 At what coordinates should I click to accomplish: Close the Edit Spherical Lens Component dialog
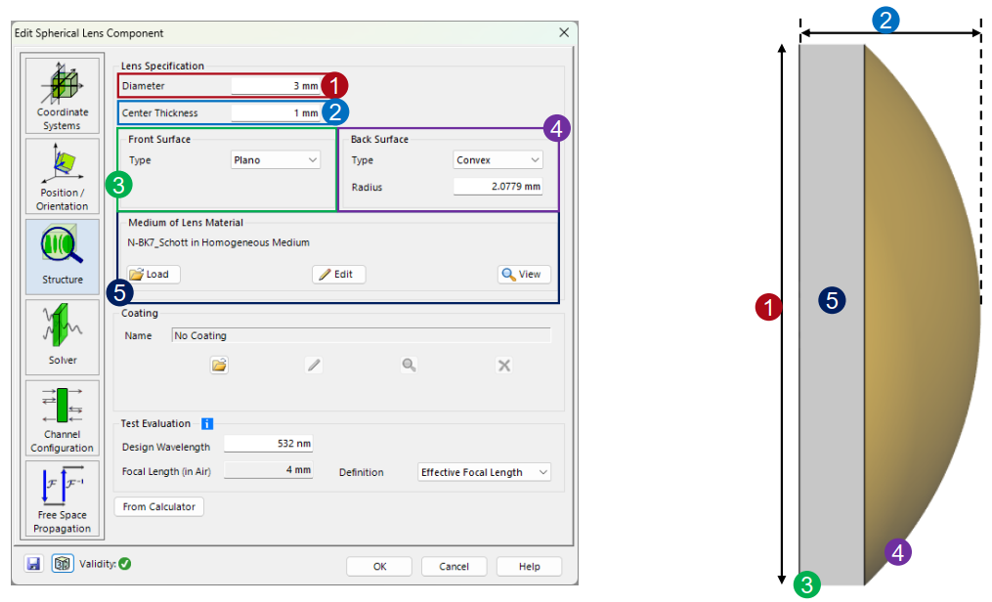coord(564,32)
